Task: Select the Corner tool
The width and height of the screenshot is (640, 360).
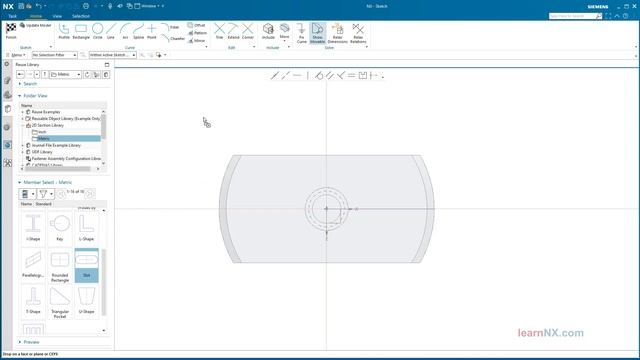Action: tap(248, 31)
